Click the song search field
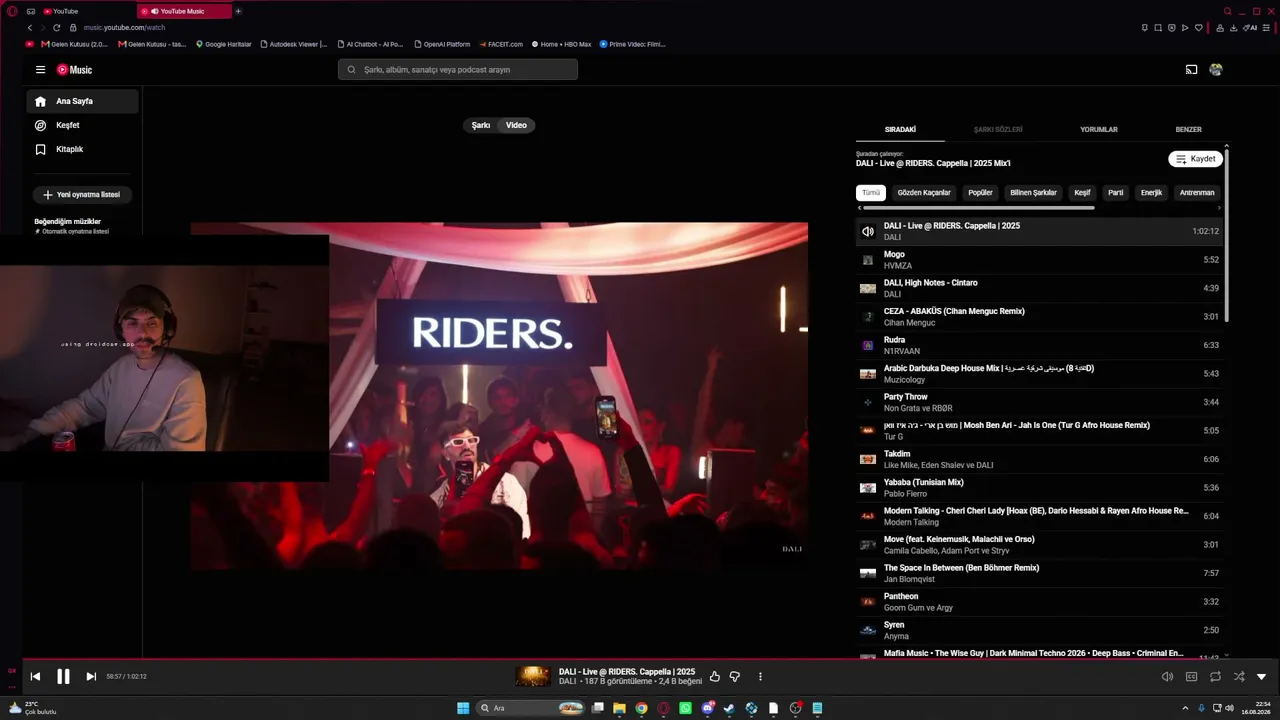This screenshot has width=1280, height=720. (458, 70)
